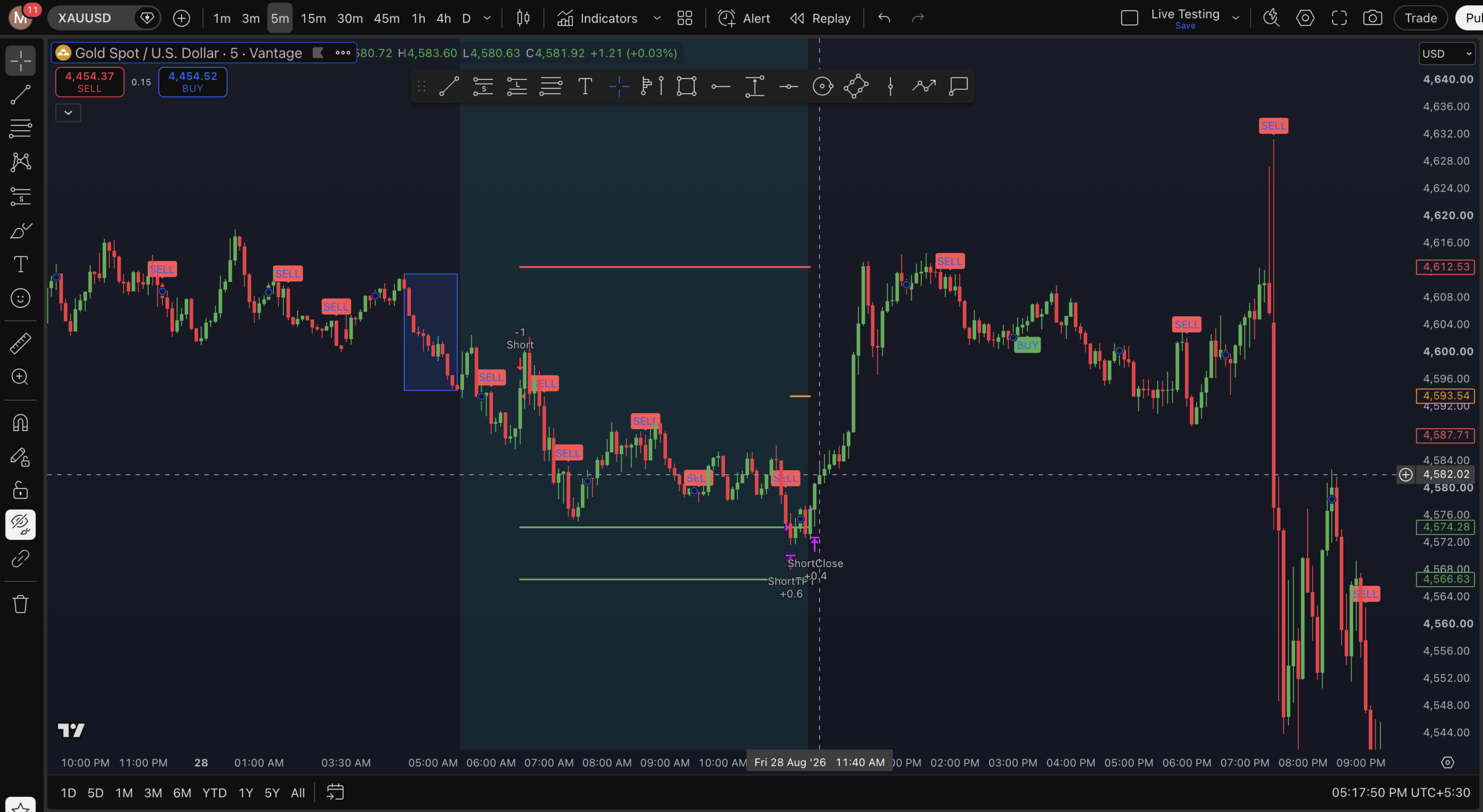Image resolution: width=1483 pixels, height=812 pixels.
Task: Open the USD currency dropdown
Action: point(1447,54)
